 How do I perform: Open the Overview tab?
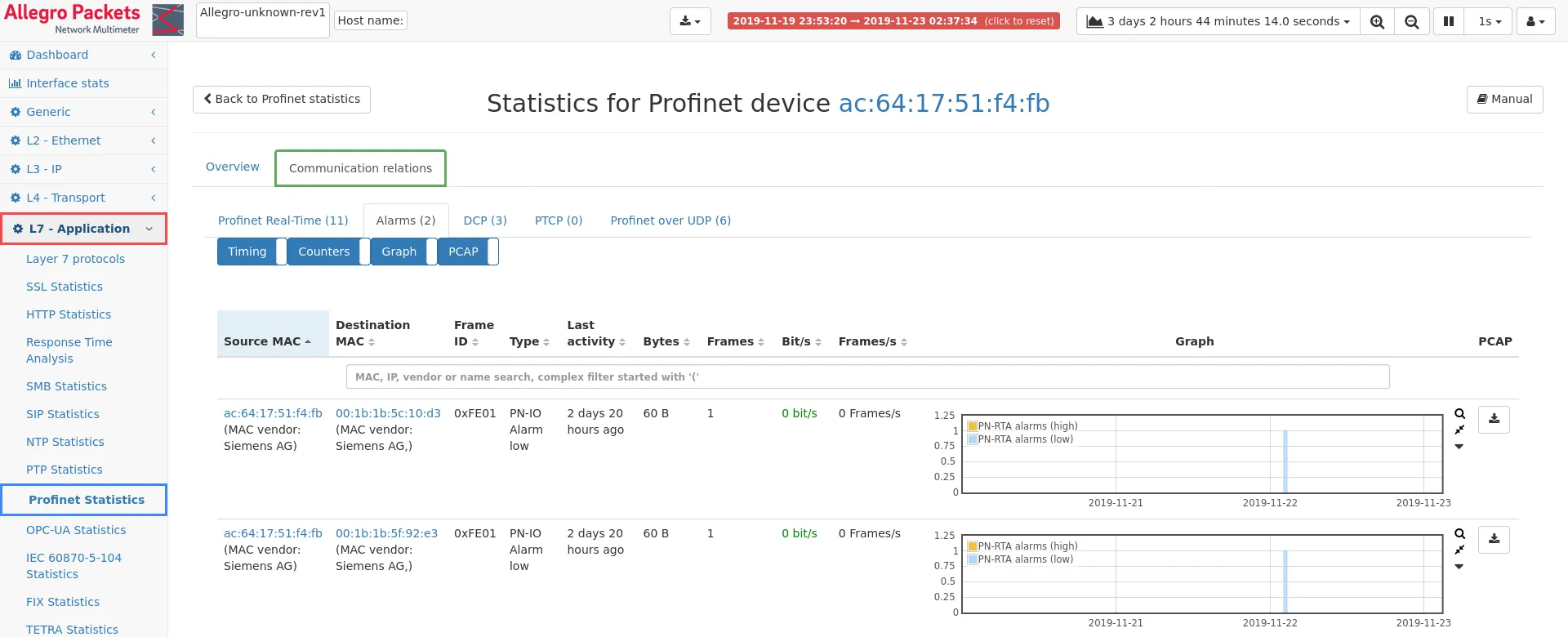(232, 167)
